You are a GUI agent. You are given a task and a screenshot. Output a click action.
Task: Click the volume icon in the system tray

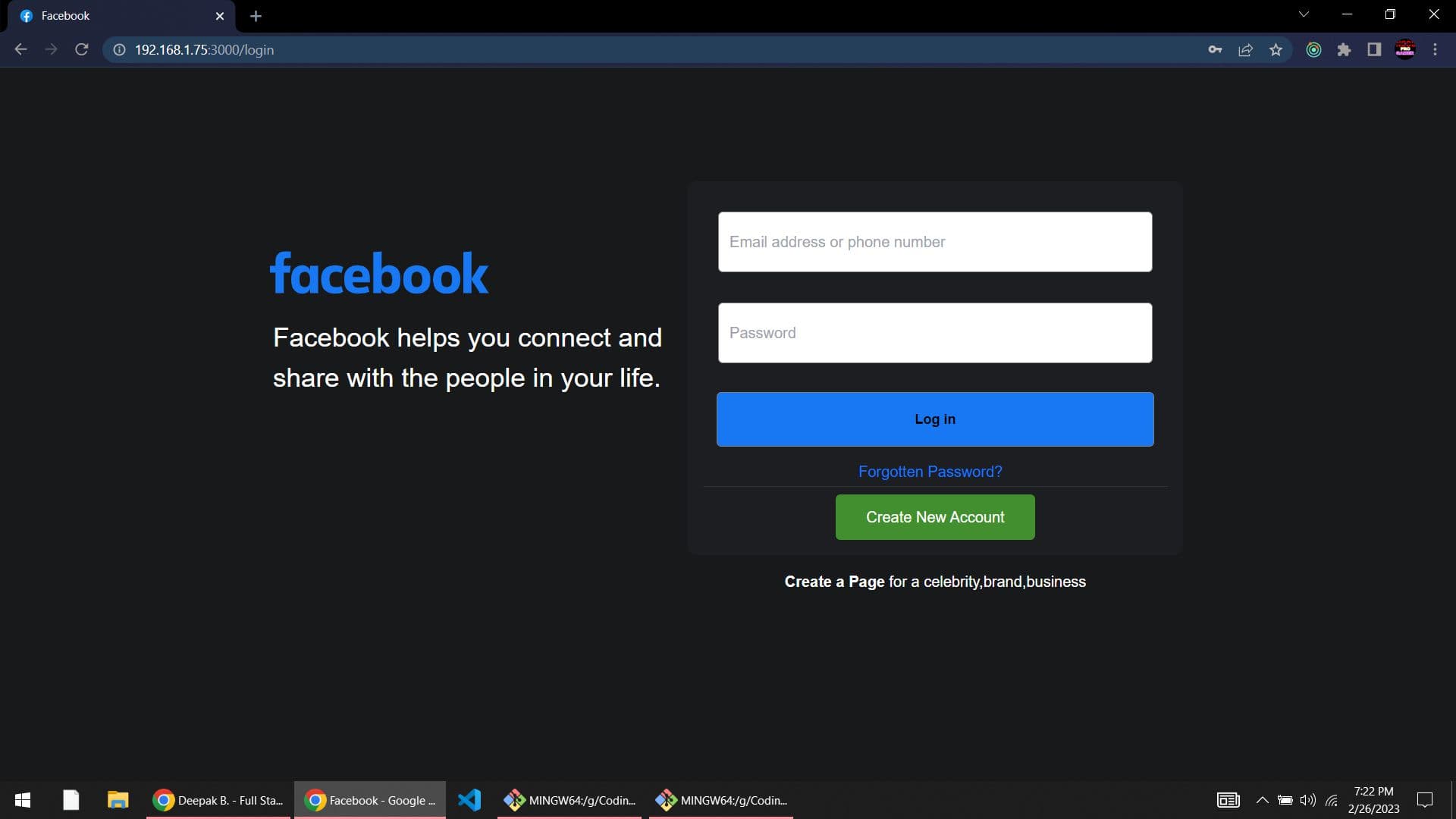[1307, 799]
